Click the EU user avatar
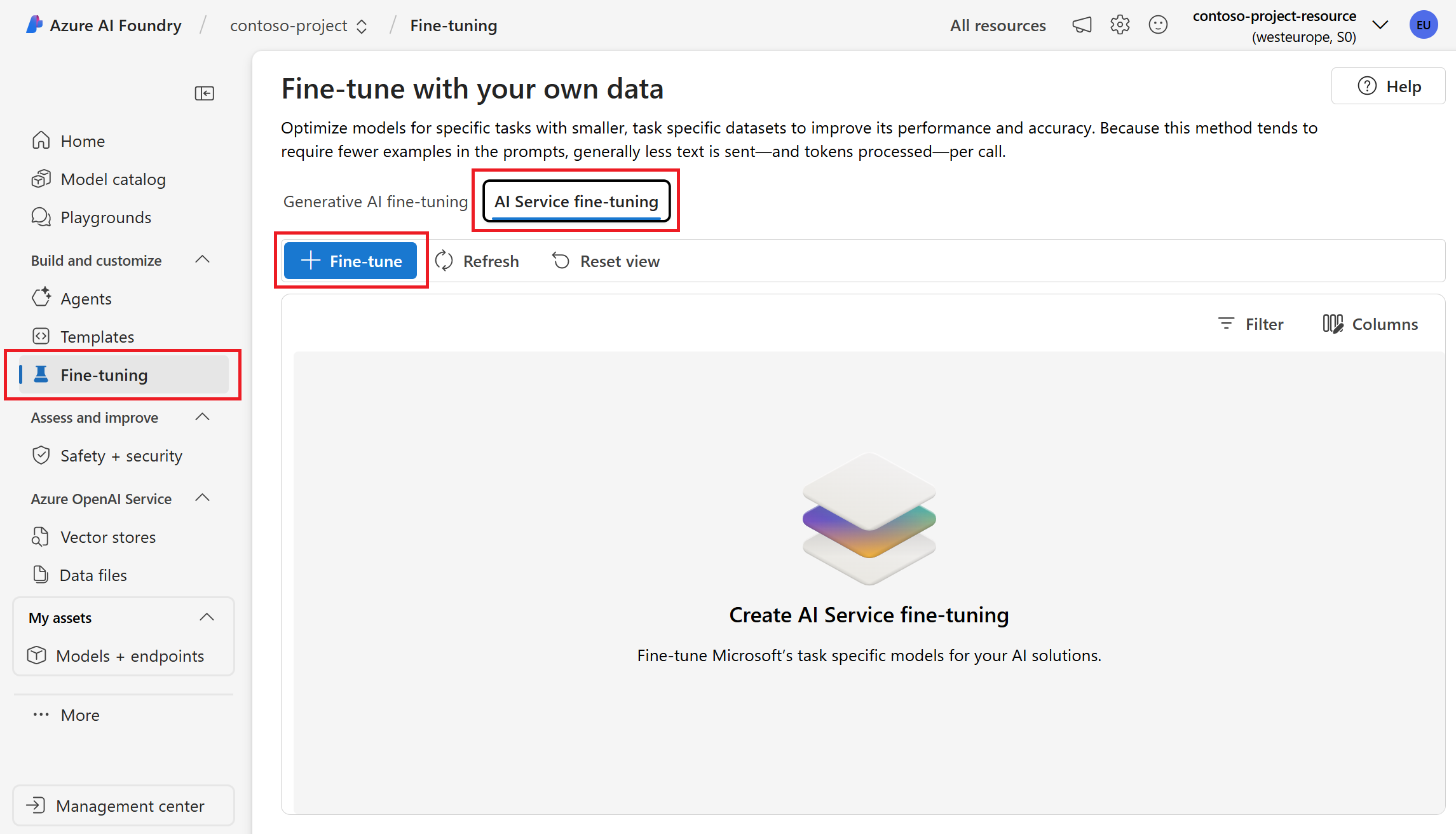This screenshot has width=1456, height=834. point(1423,25)
